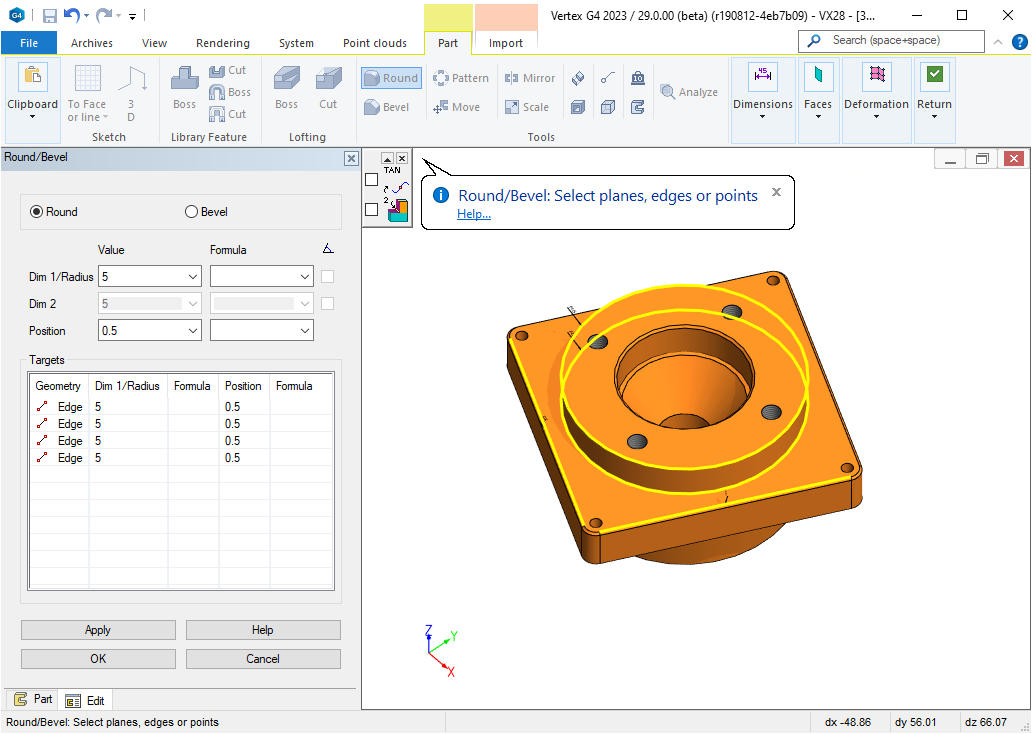Toggle the tangent curve chain checkbox
The height and width of the screenshot is (734, 1032).
click(372, 180)
